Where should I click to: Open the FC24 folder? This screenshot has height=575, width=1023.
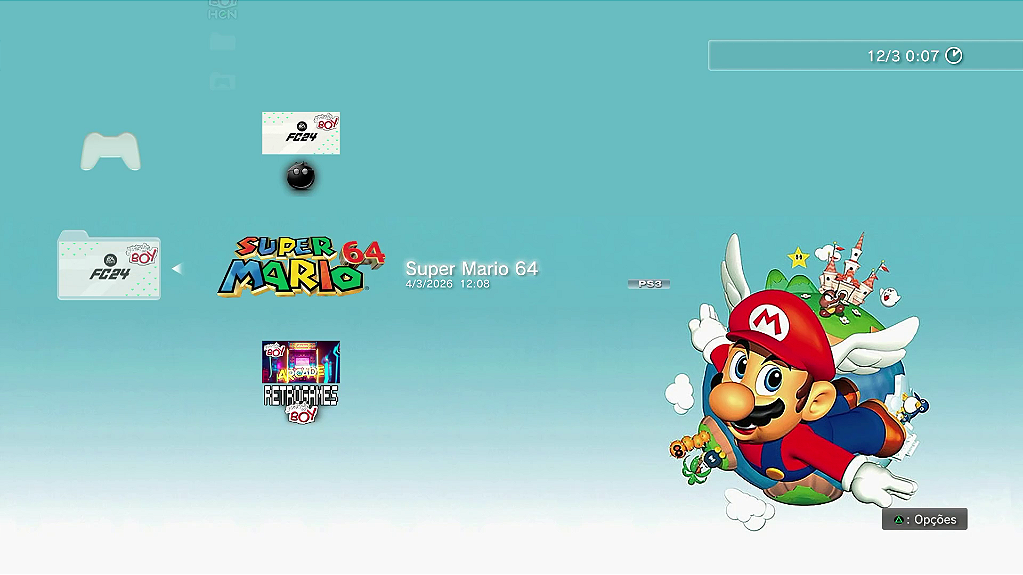tap(109, 265)
